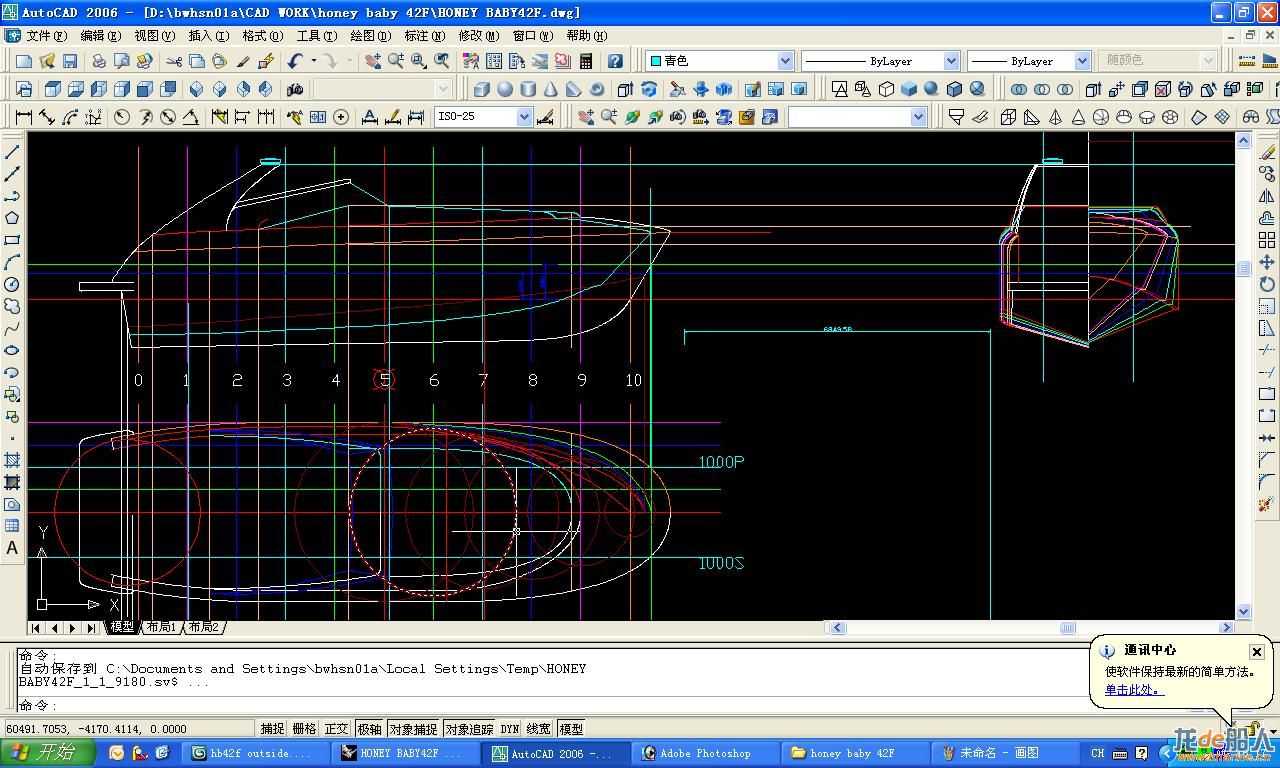Viewport: 1280px width, 768px height.
Task: Click the solid Torus icon
Action: pos(597,89)
